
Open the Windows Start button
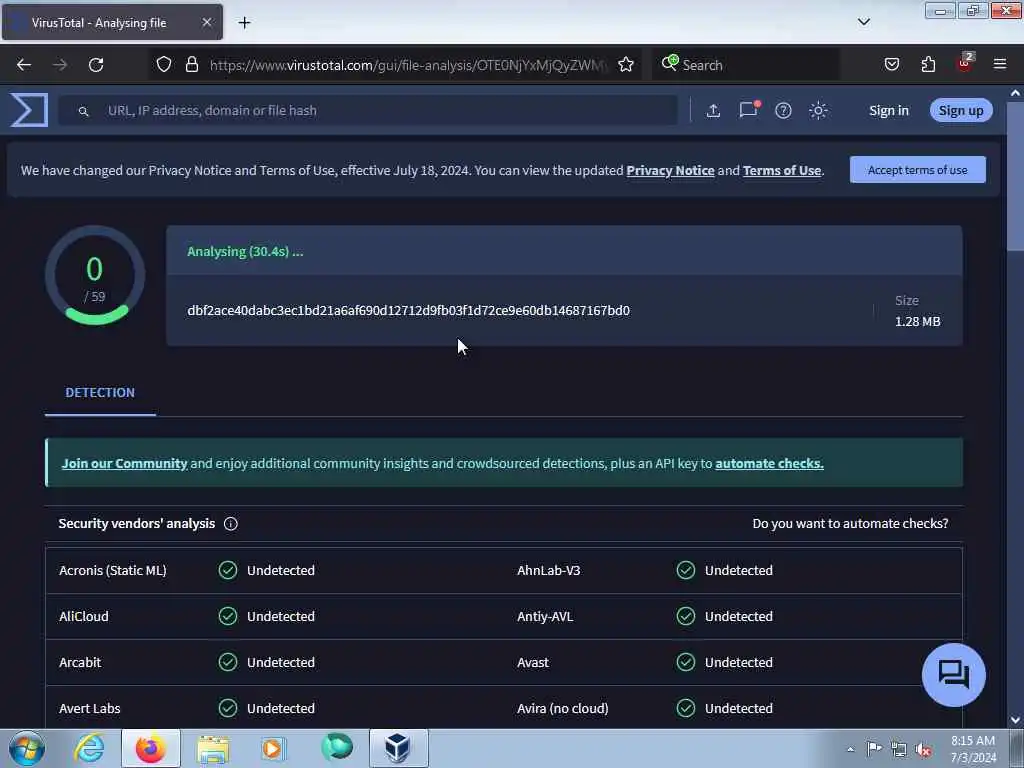pos(27,748)
